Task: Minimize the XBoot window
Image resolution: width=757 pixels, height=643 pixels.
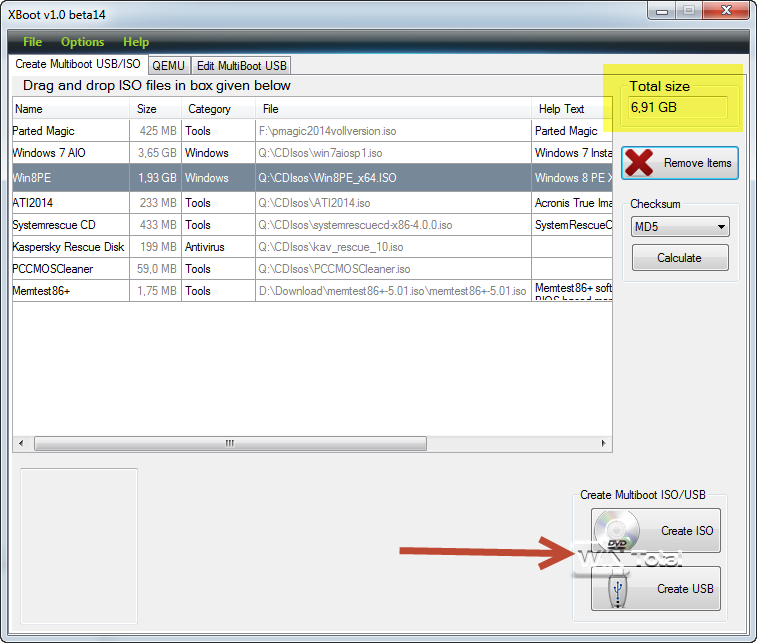Action: (662, 11)
